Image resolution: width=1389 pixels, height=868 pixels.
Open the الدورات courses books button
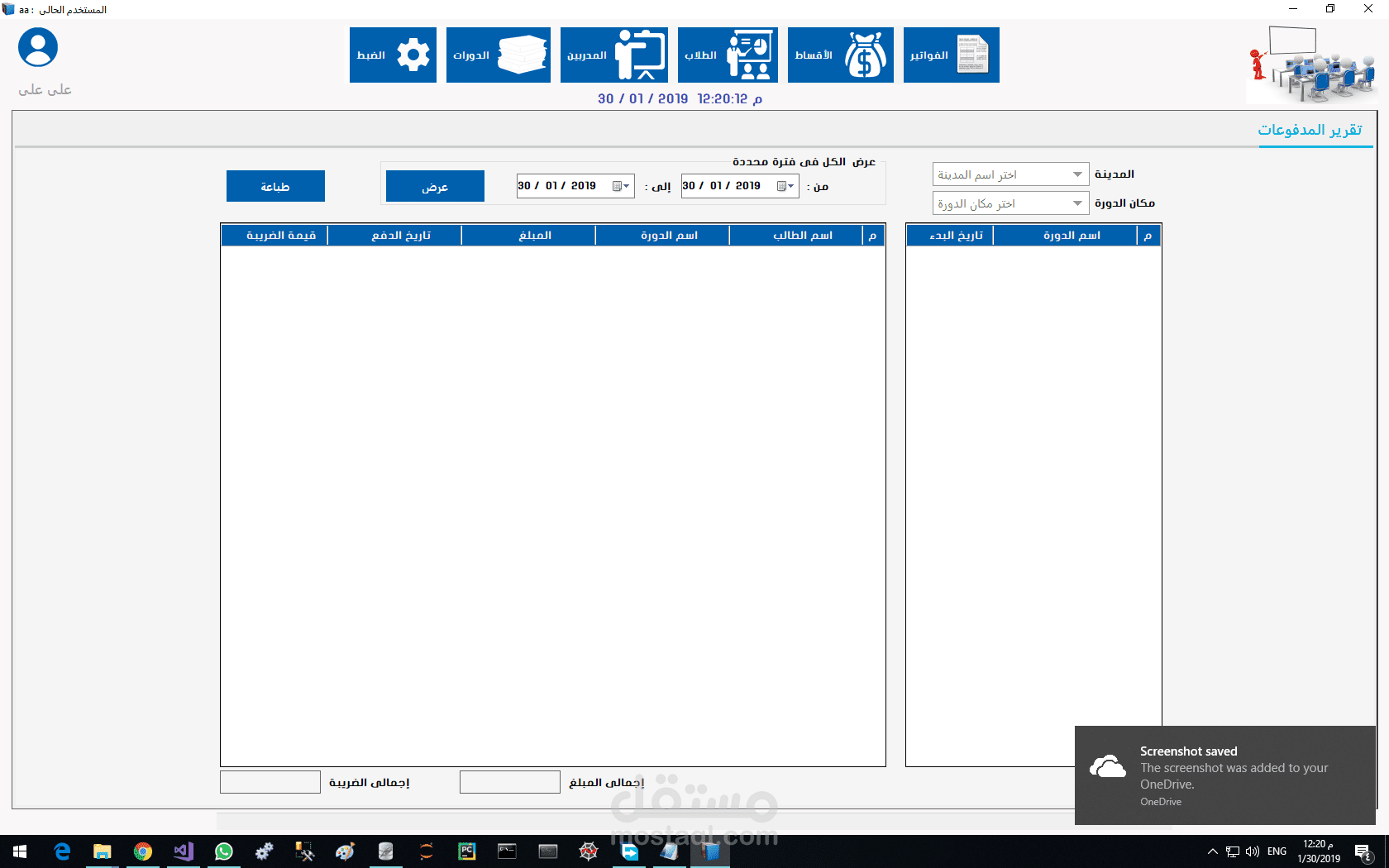pos(499,55)
